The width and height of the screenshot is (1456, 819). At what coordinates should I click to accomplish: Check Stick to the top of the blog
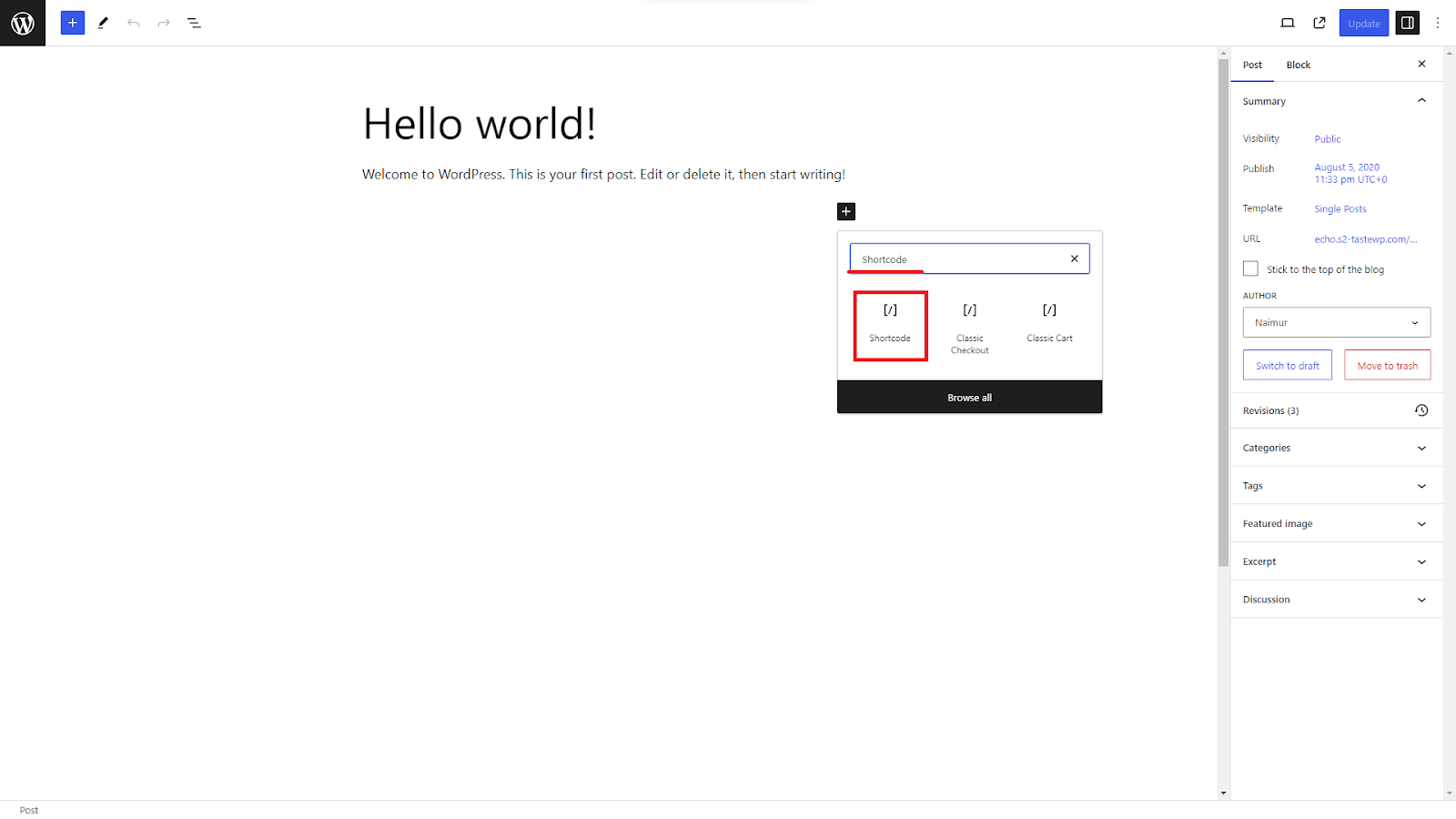point(1250,269)
